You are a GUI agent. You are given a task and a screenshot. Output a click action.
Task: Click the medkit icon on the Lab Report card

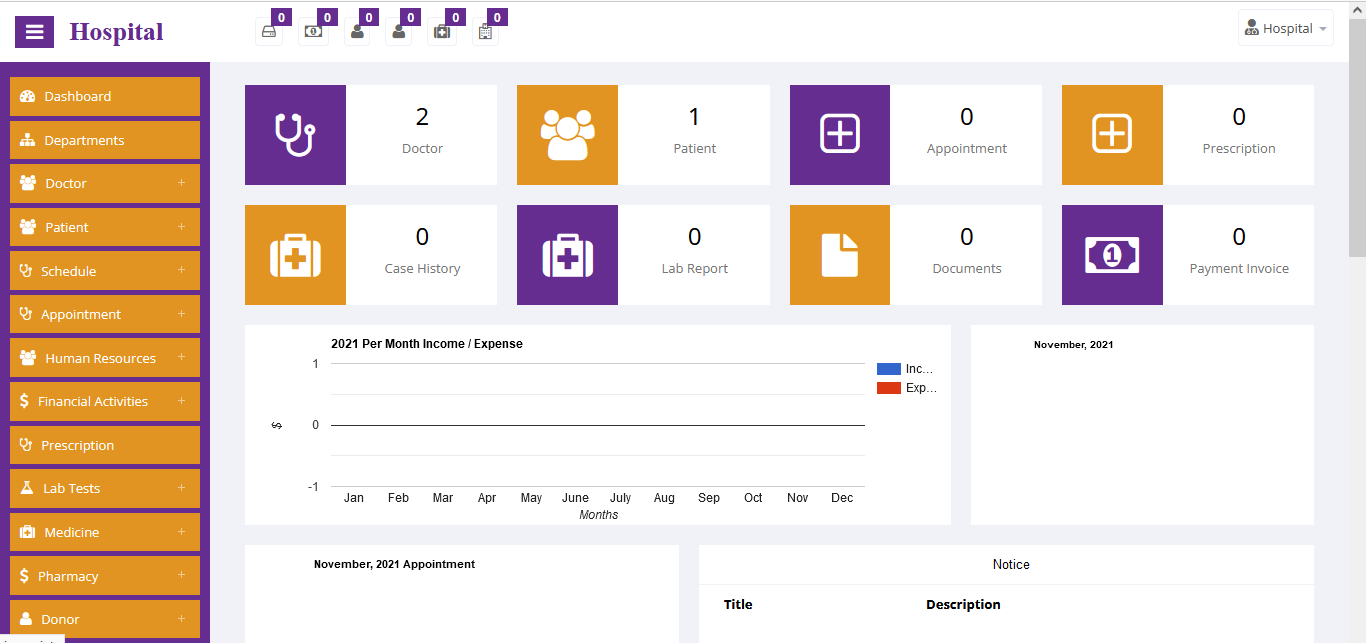567,255
